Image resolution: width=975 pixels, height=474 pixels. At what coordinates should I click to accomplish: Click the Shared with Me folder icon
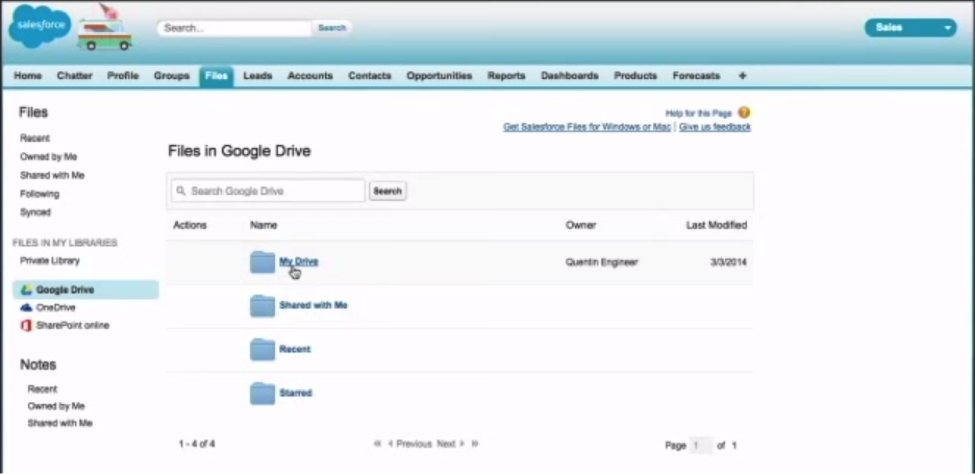262,306
